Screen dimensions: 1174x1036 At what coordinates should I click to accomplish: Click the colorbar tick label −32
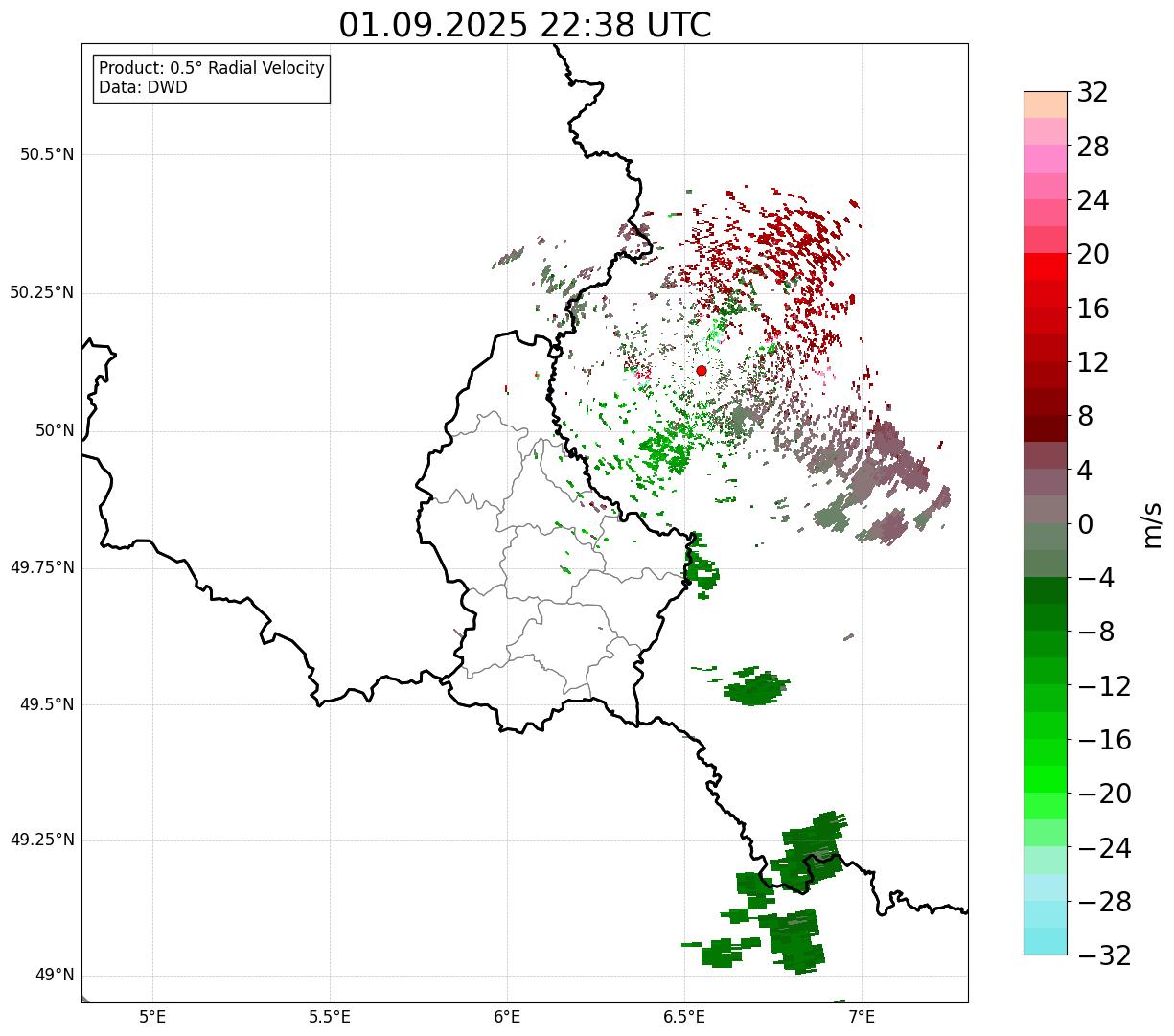click(1104, 955)
